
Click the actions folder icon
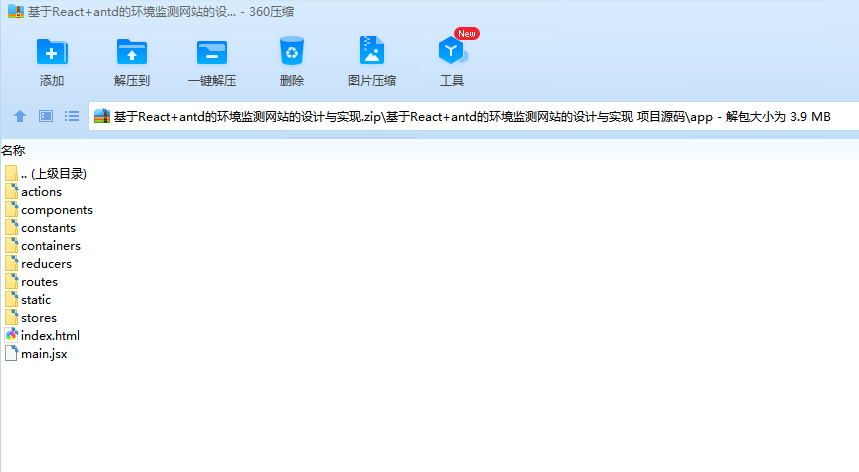click(x=12, y=191)
